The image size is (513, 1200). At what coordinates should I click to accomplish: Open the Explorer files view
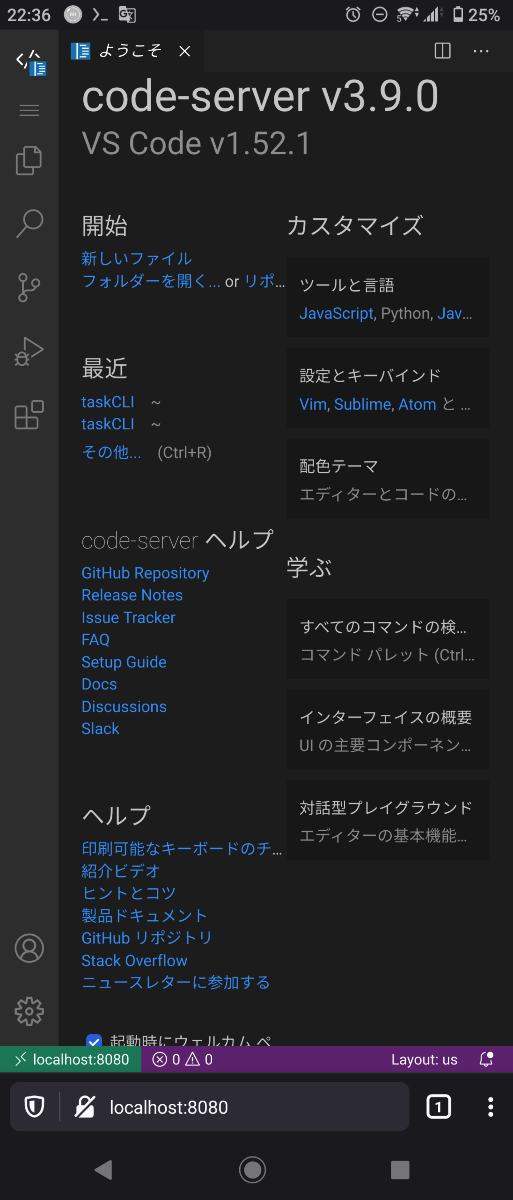coord(29,161)
